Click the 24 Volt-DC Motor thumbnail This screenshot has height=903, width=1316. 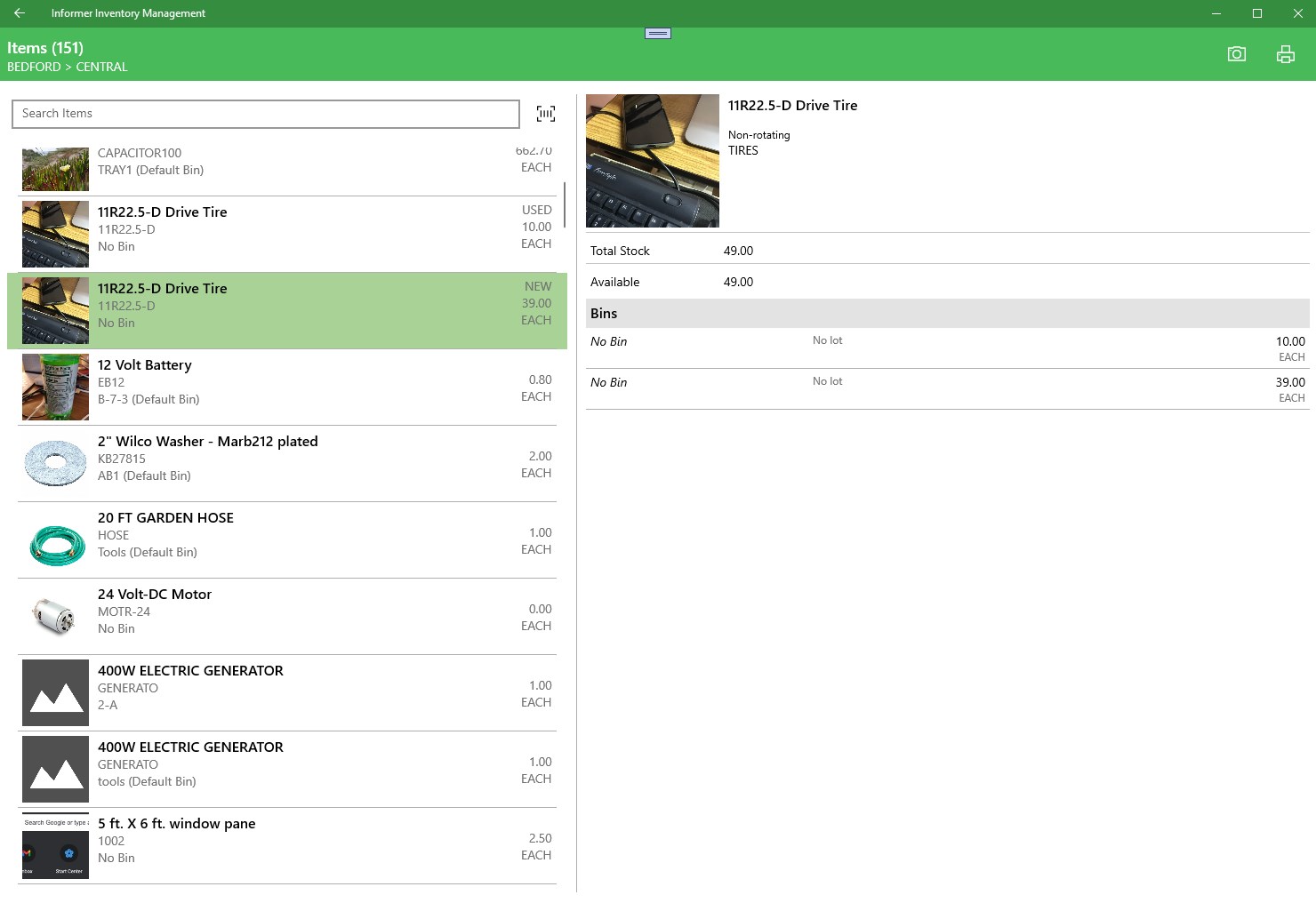coord(55,617)
